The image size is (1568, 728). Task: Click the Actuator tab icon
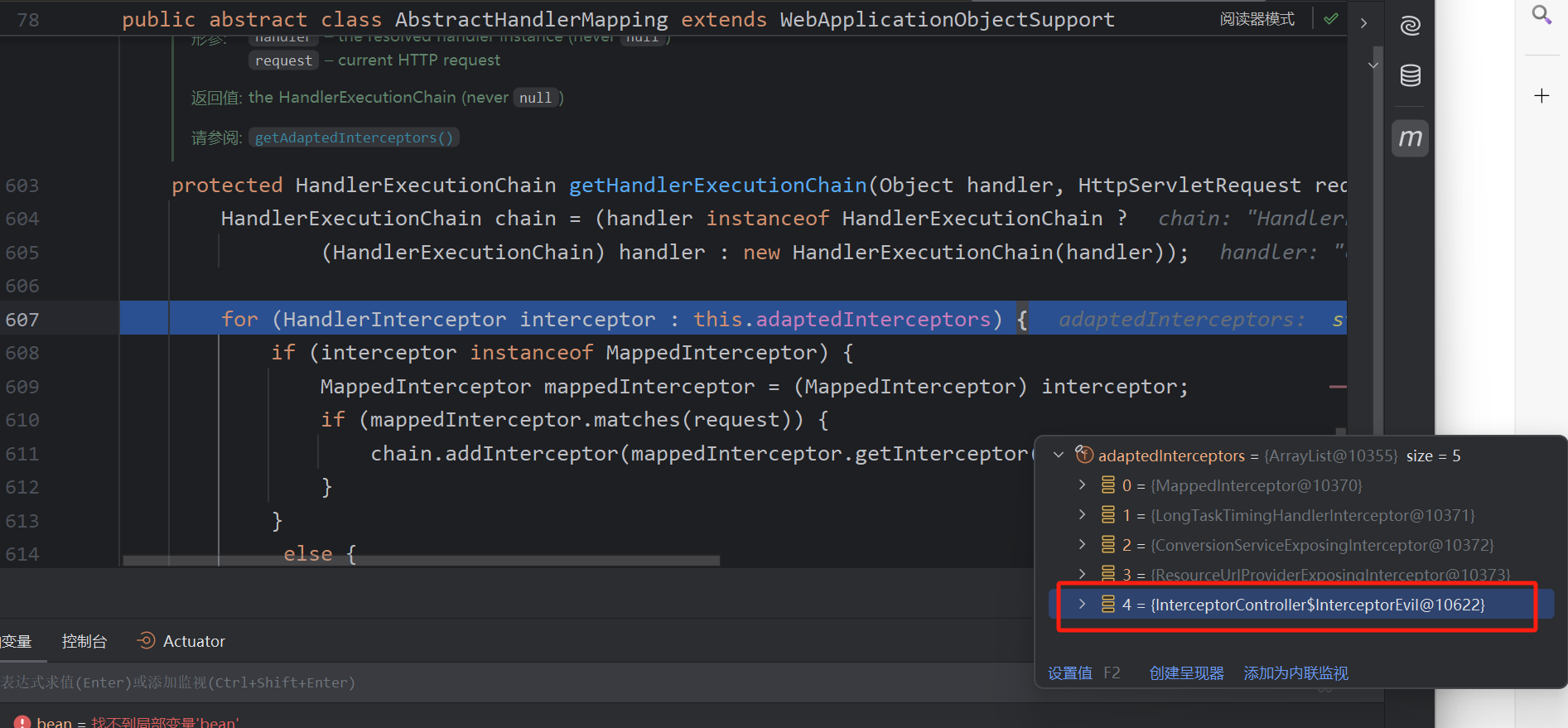[x=147, y=640]
